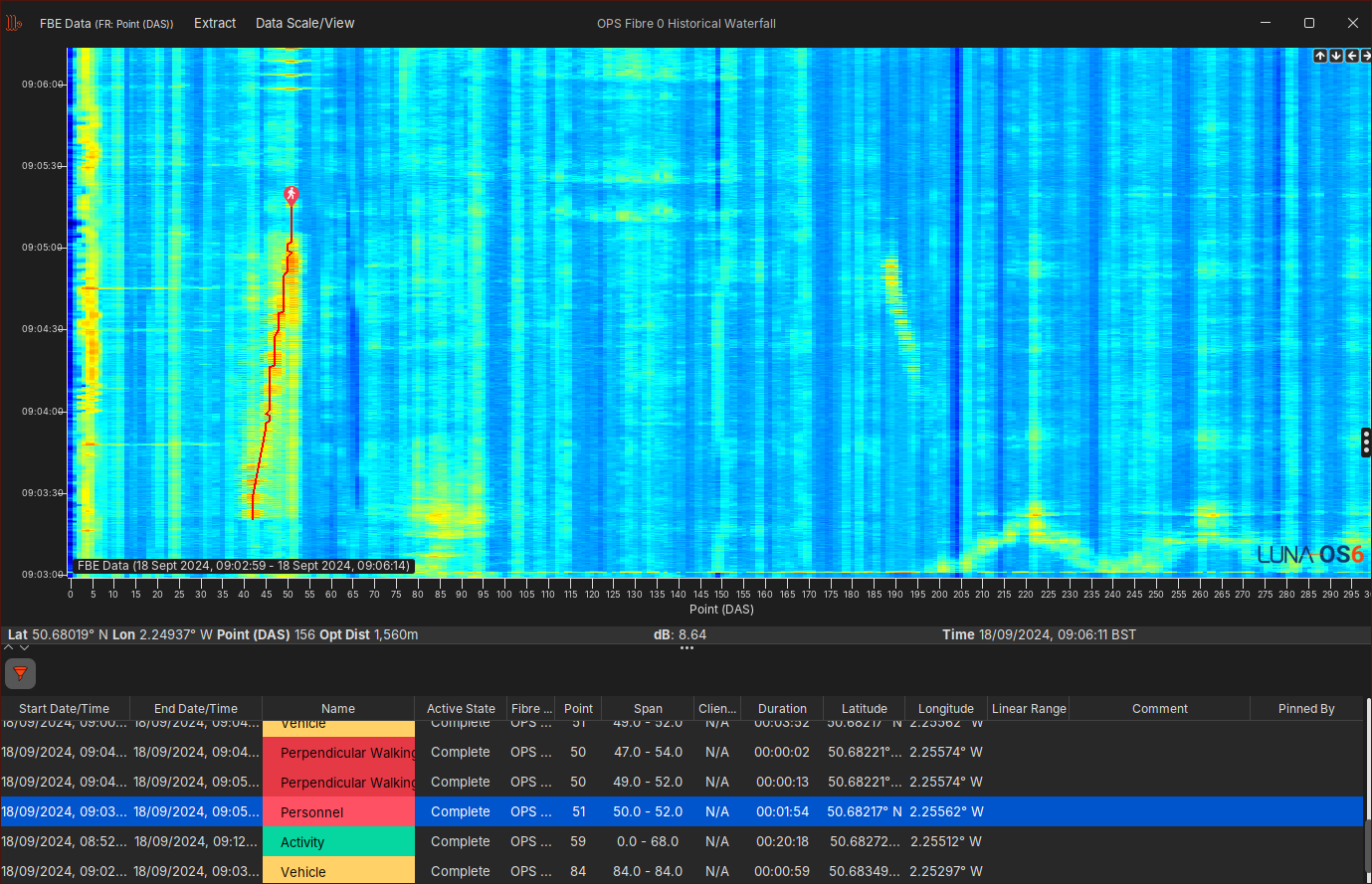The image size is (1372, 884).
Task: Click the horizontal dots panel splitter
Action: (686, 648)
